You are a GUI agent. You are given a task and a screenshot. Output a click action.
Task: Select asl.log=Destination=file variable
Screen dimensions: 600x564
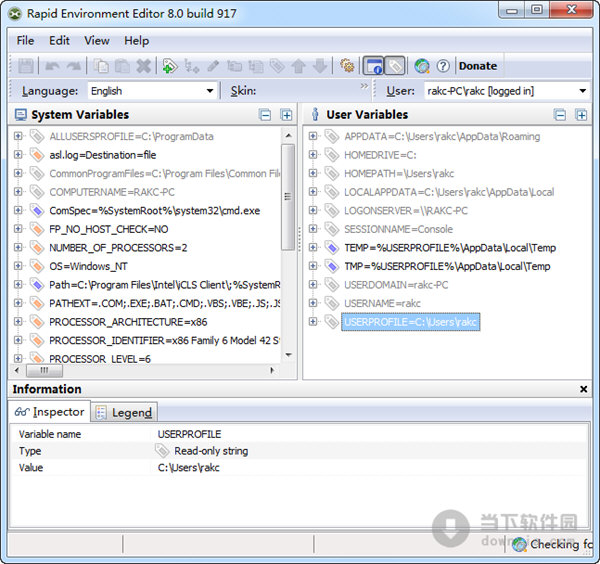point(103,155)
